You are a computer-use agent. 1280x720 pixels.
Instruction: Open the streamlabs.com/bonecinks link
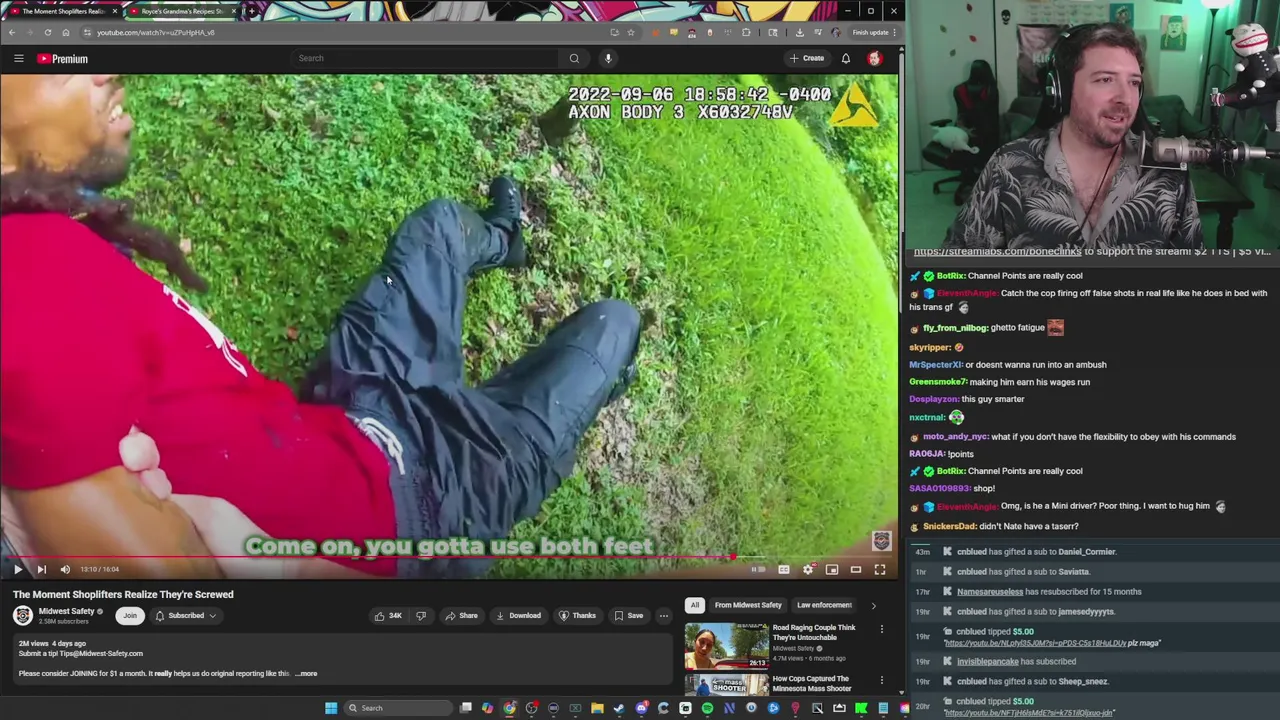[x=997, y=251]
